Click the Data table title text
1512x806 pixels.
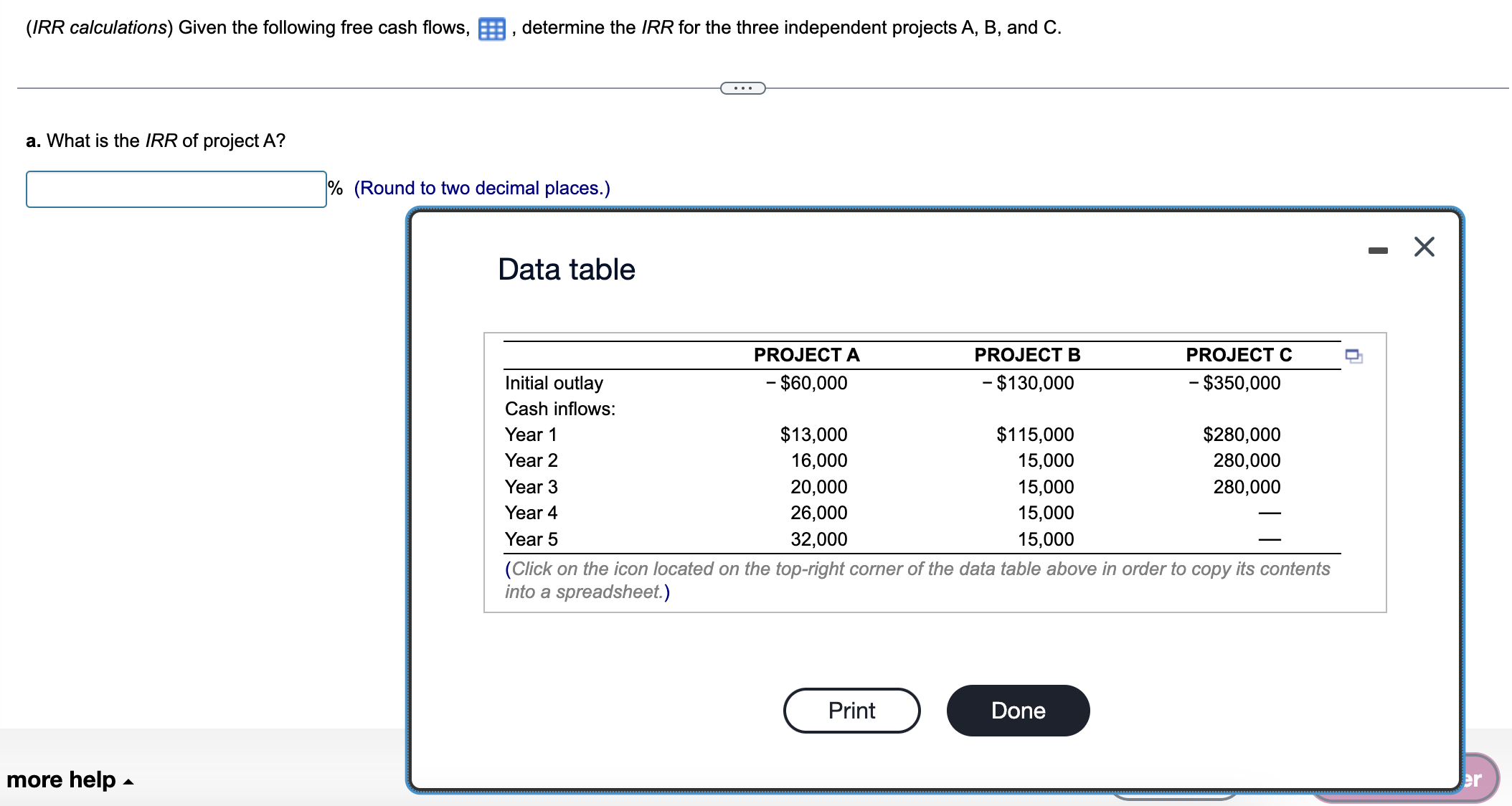coord(566,269)
